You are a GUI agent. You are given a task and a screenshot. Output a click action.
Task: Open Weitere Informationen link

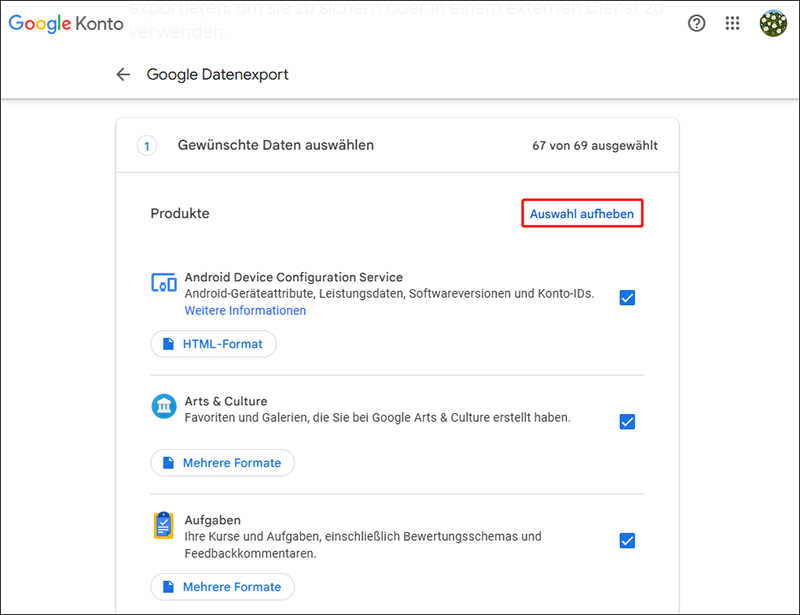coord(245,310)
